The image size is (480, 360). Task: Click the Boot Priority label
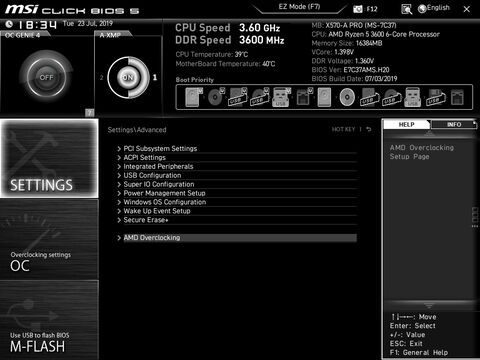pyautogui.click(x=195, y=80)
